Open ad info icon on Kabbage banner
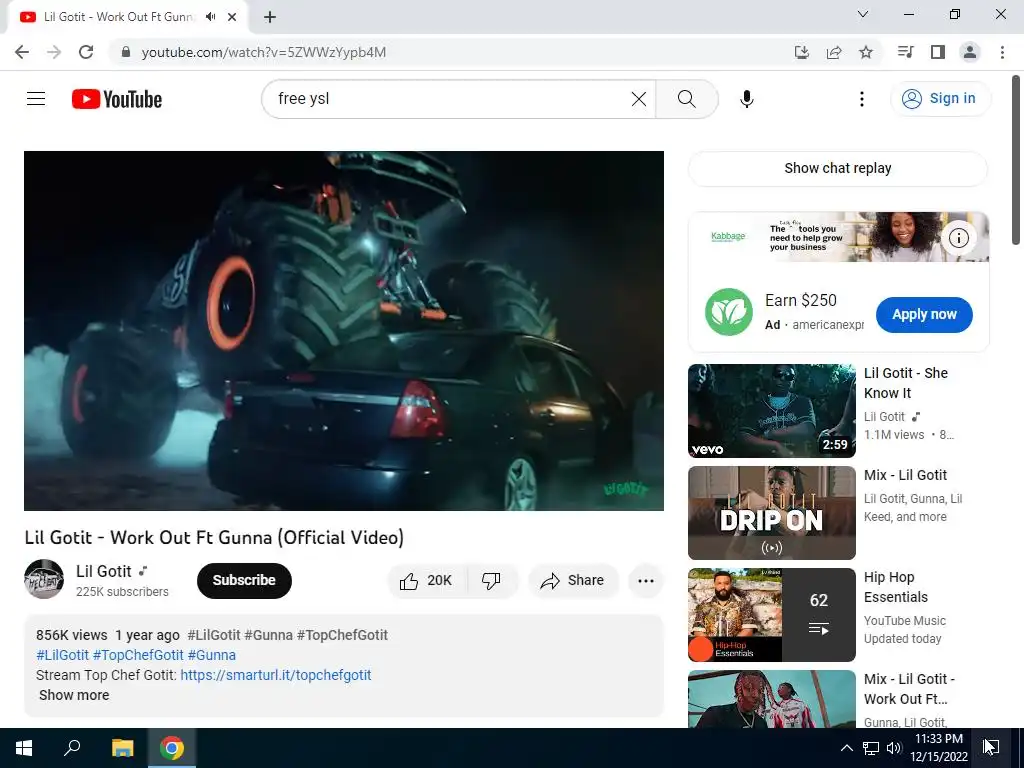 click(959, 238)
